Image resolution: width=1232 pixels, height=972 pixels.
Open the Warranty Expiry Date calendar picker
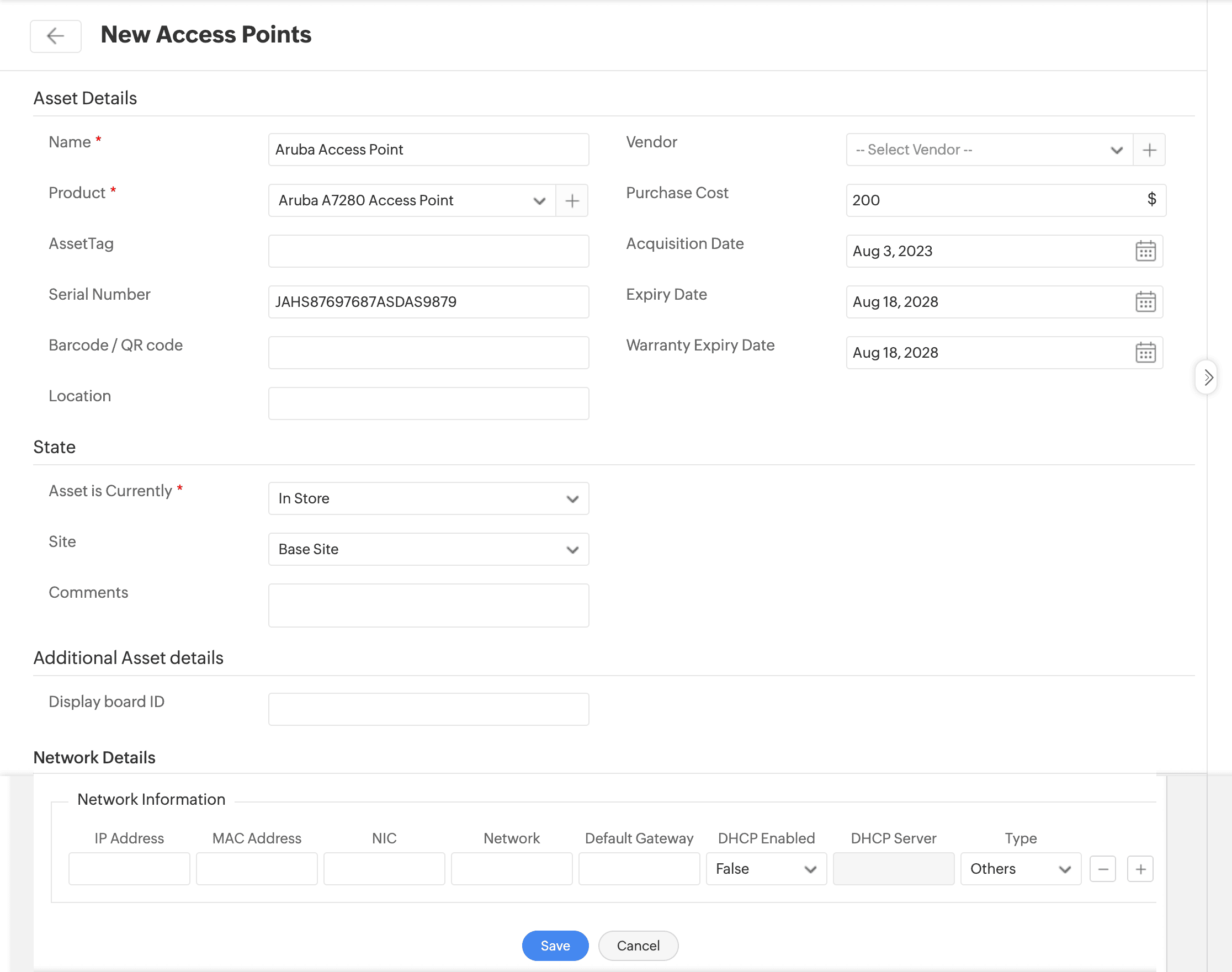[x=1145, y=353]
